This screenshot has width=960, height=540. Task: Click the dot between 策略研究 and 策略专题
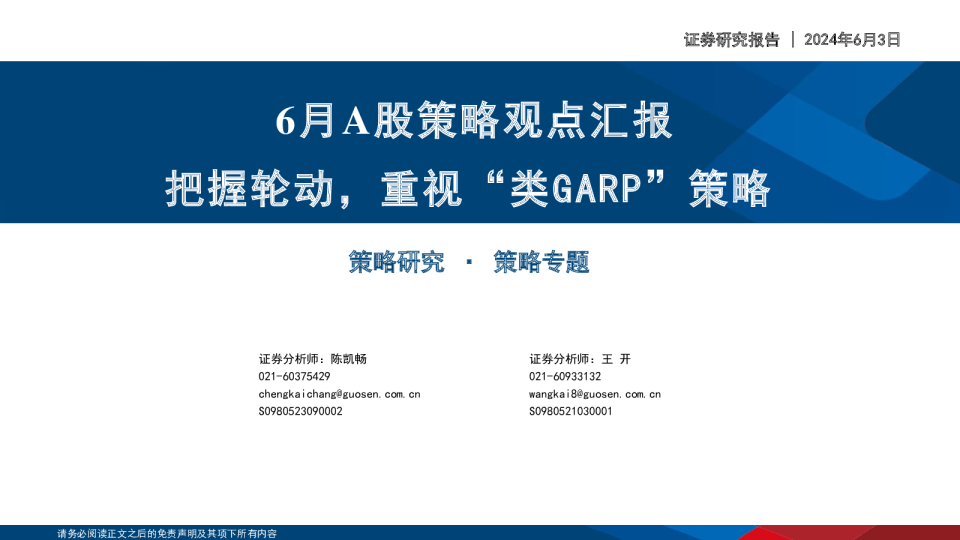tap(470, 264)
